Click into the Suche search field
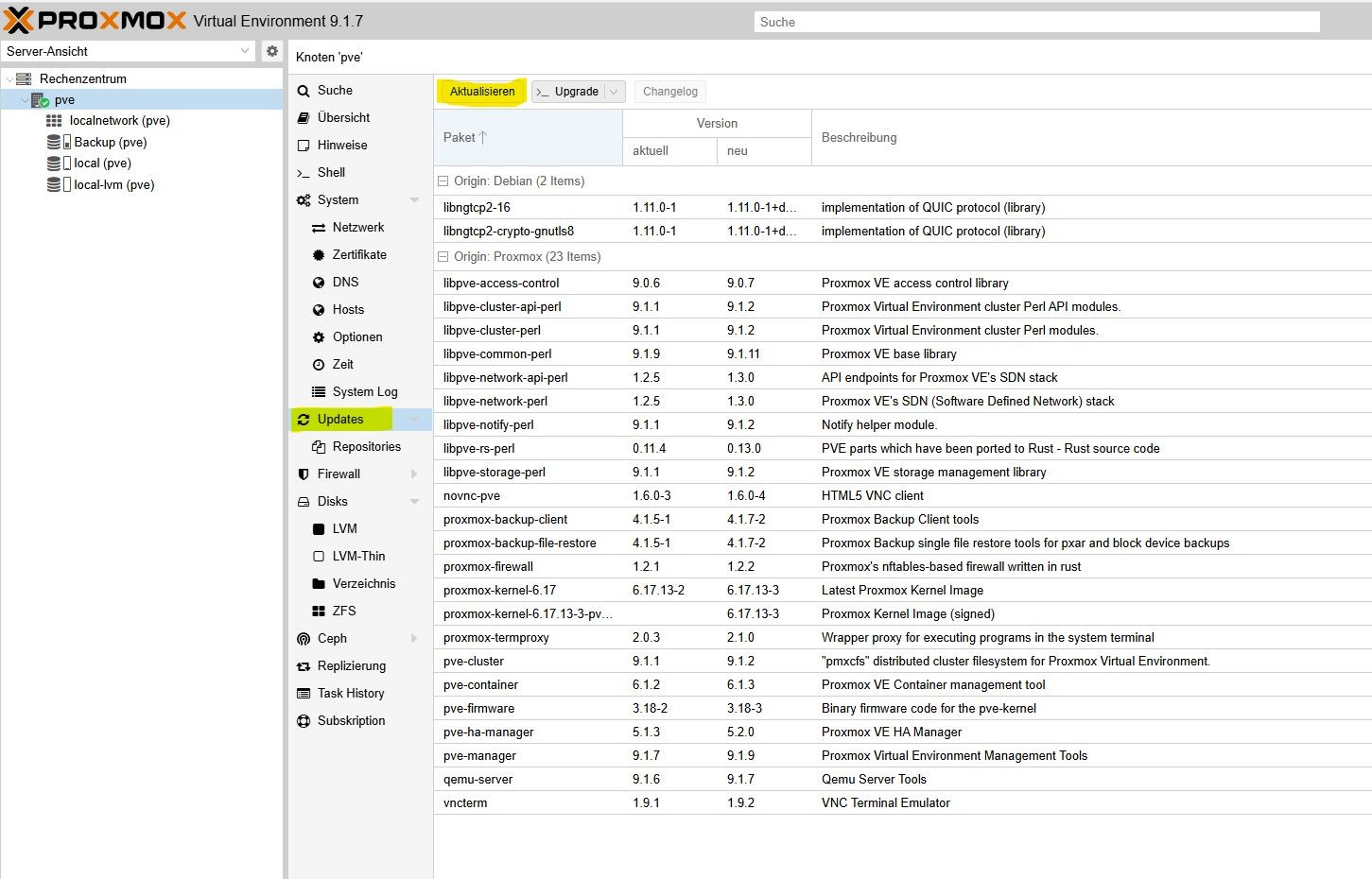This screenshot has width=1372, height=879. click(1036, 22)
